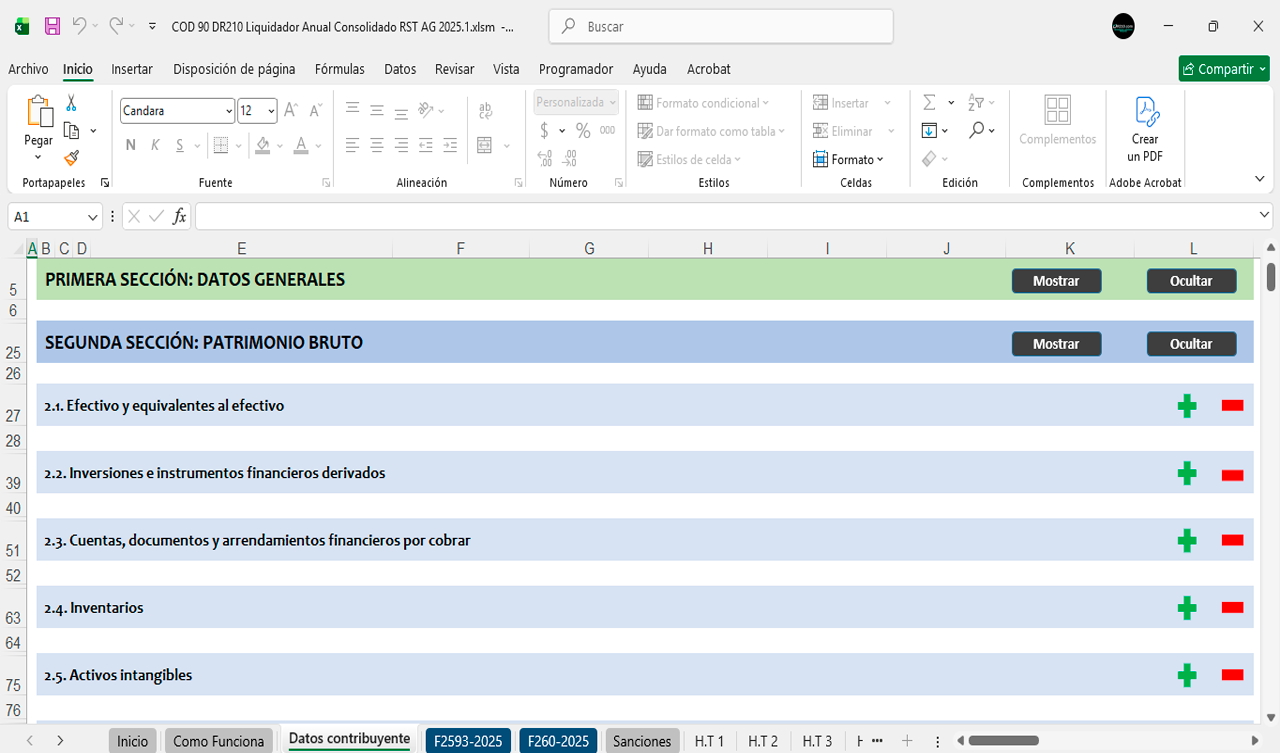Open the Fórmulas ribbon tab

[x=339, y=69]
